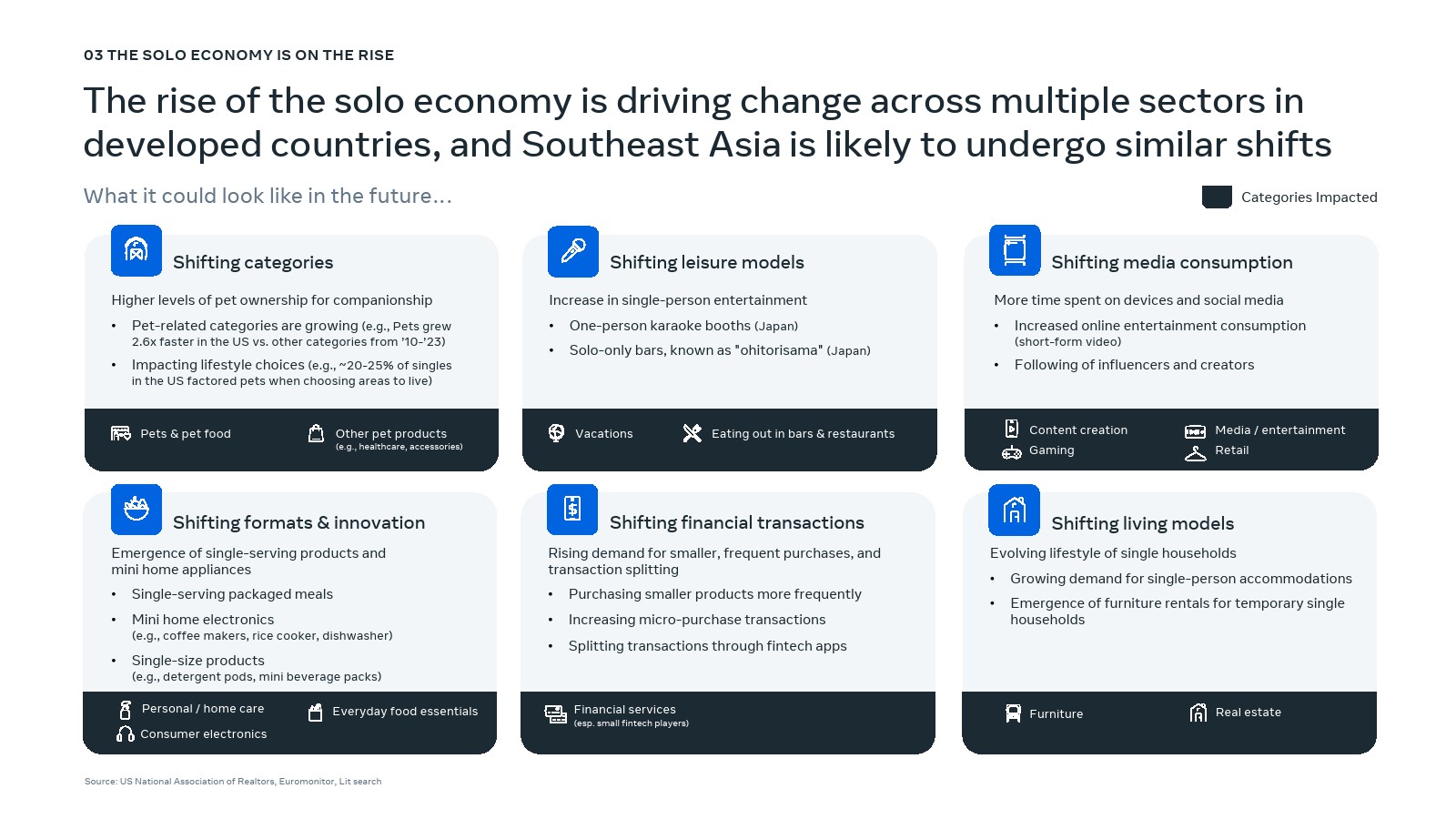Screen dimensions: 1456x819
Task: Click the clothes hanger icon next to Retail
Action: coord(1195,452)
